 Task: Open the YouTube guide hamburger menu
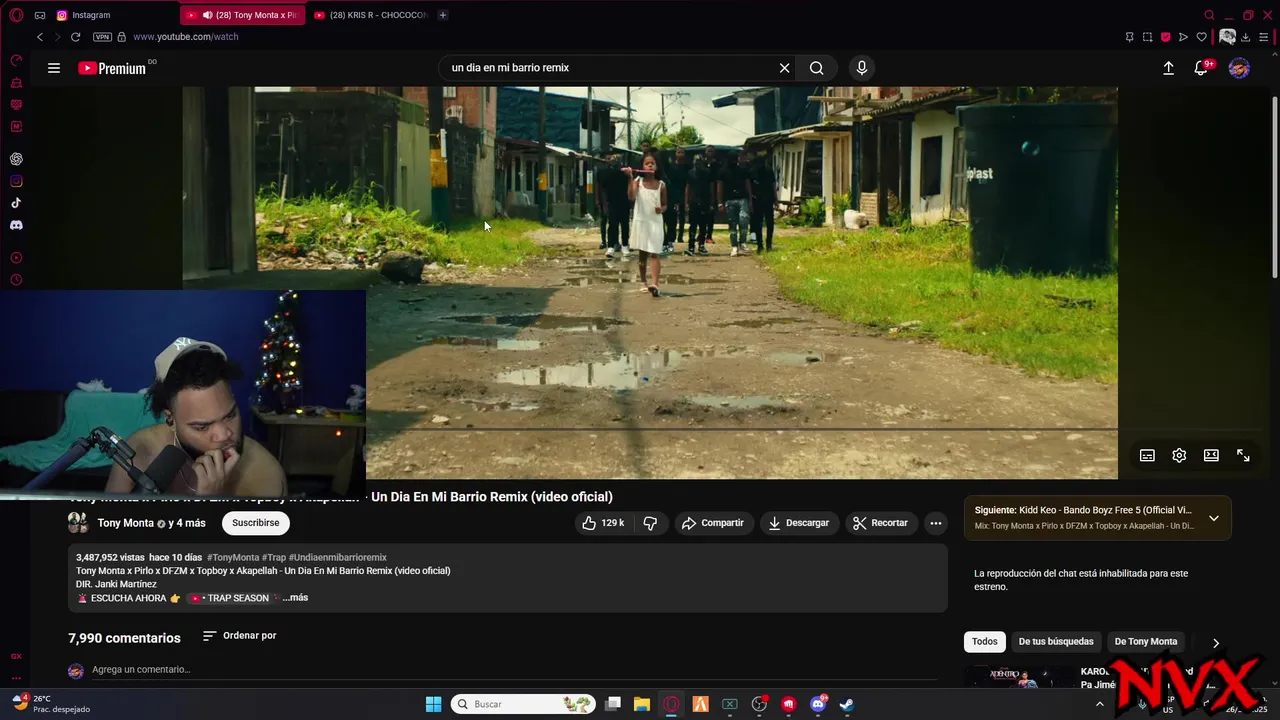(54, 68)
